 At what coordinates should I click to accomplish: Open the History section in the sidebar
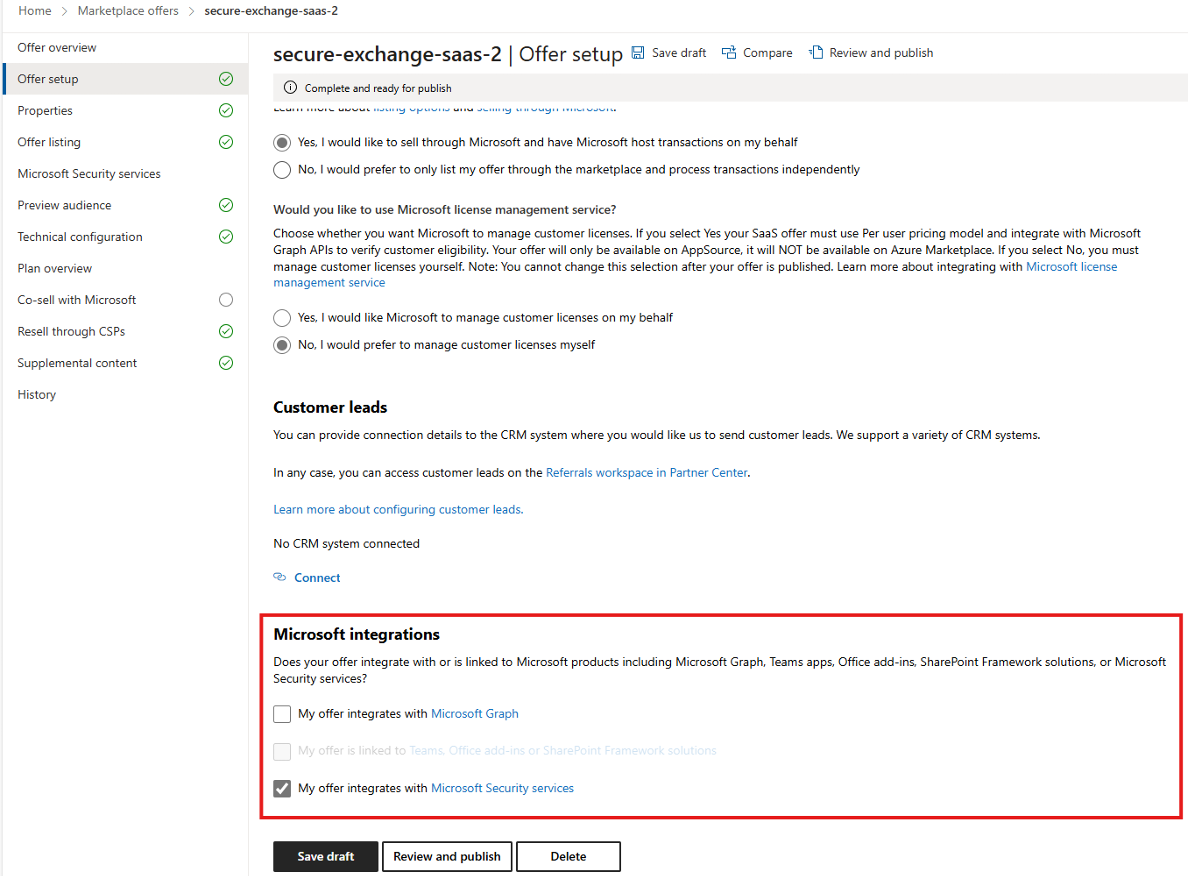pyautogui.click(x=36, y=394)
